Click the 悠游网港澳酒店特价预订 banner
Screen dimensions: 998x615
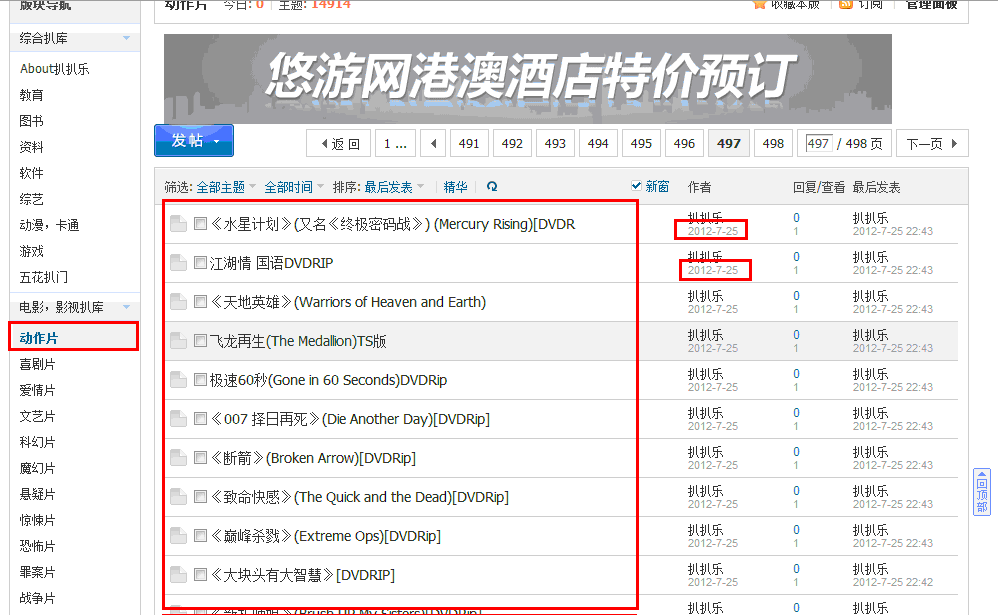tap(528, 78)
